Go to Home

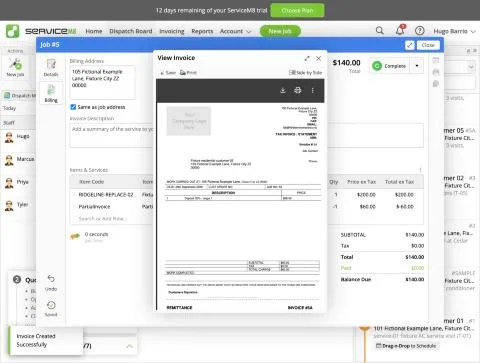click(94, 31)
